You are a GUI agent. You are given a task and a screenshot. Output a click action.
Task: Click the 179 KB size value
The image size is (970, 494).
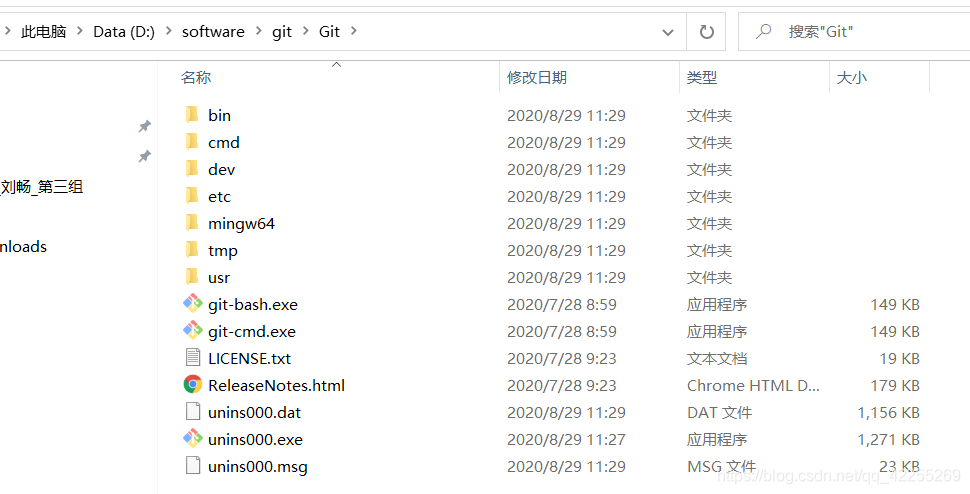click(x=895, y=386)
